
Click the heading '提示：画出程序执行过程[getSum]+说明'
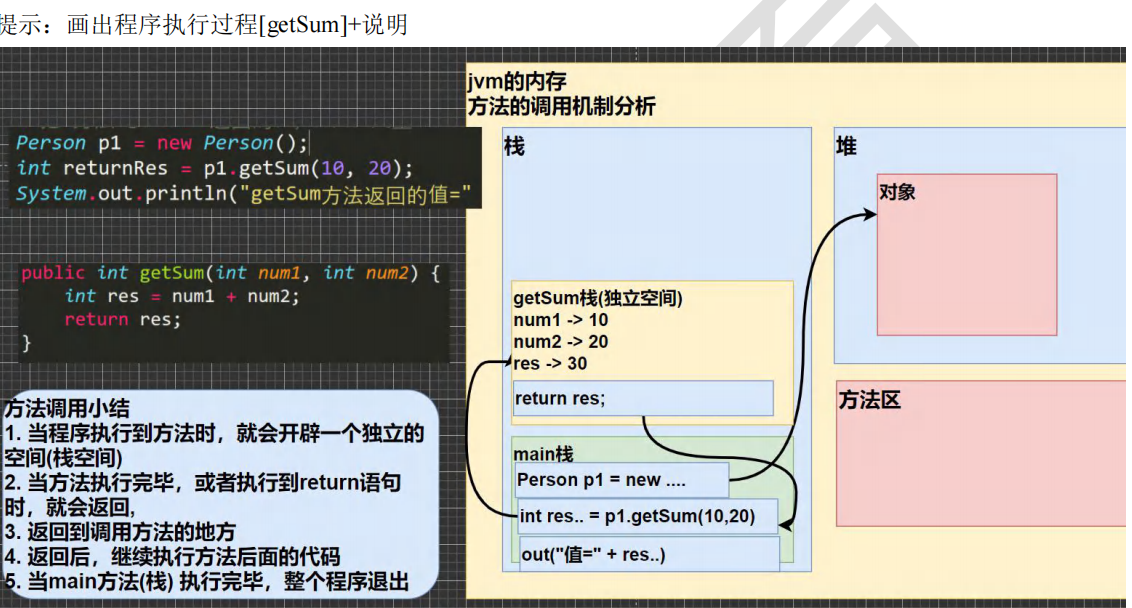[x=204, y=25]
